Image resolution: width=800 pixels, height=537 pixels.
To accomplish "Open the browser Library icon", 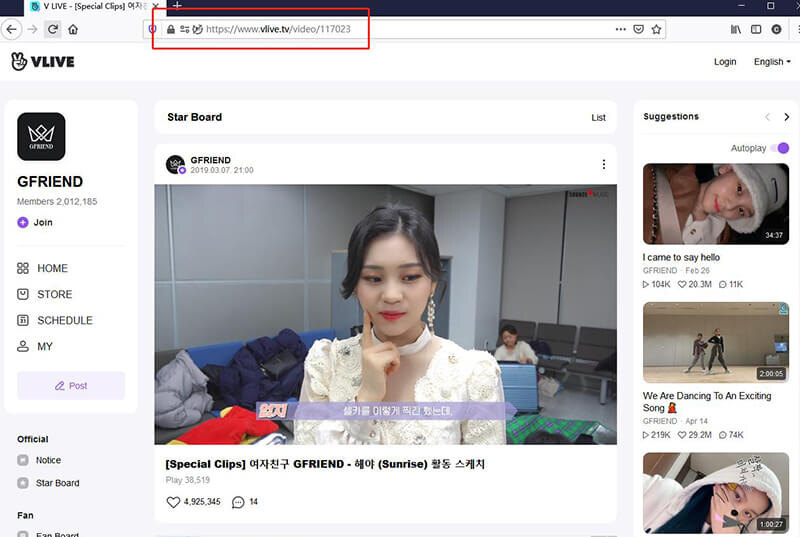I will (736, 29).
